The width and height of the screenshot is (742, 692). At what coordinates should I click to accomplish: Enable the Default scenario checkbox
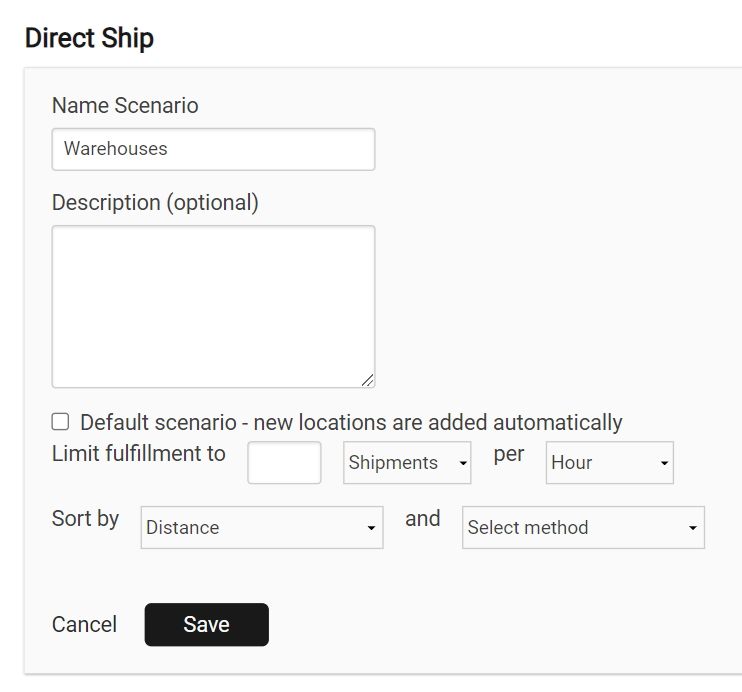(61, 422)
